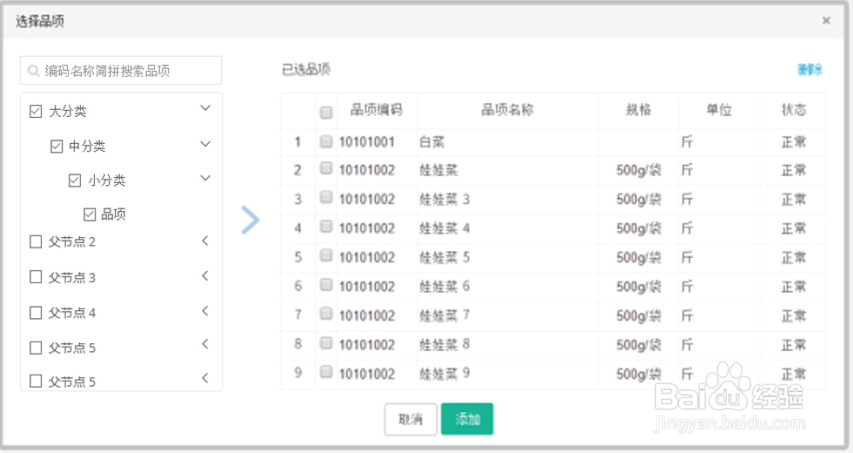
Task: Collapse the 小分类 chevron
Action: 205,178
